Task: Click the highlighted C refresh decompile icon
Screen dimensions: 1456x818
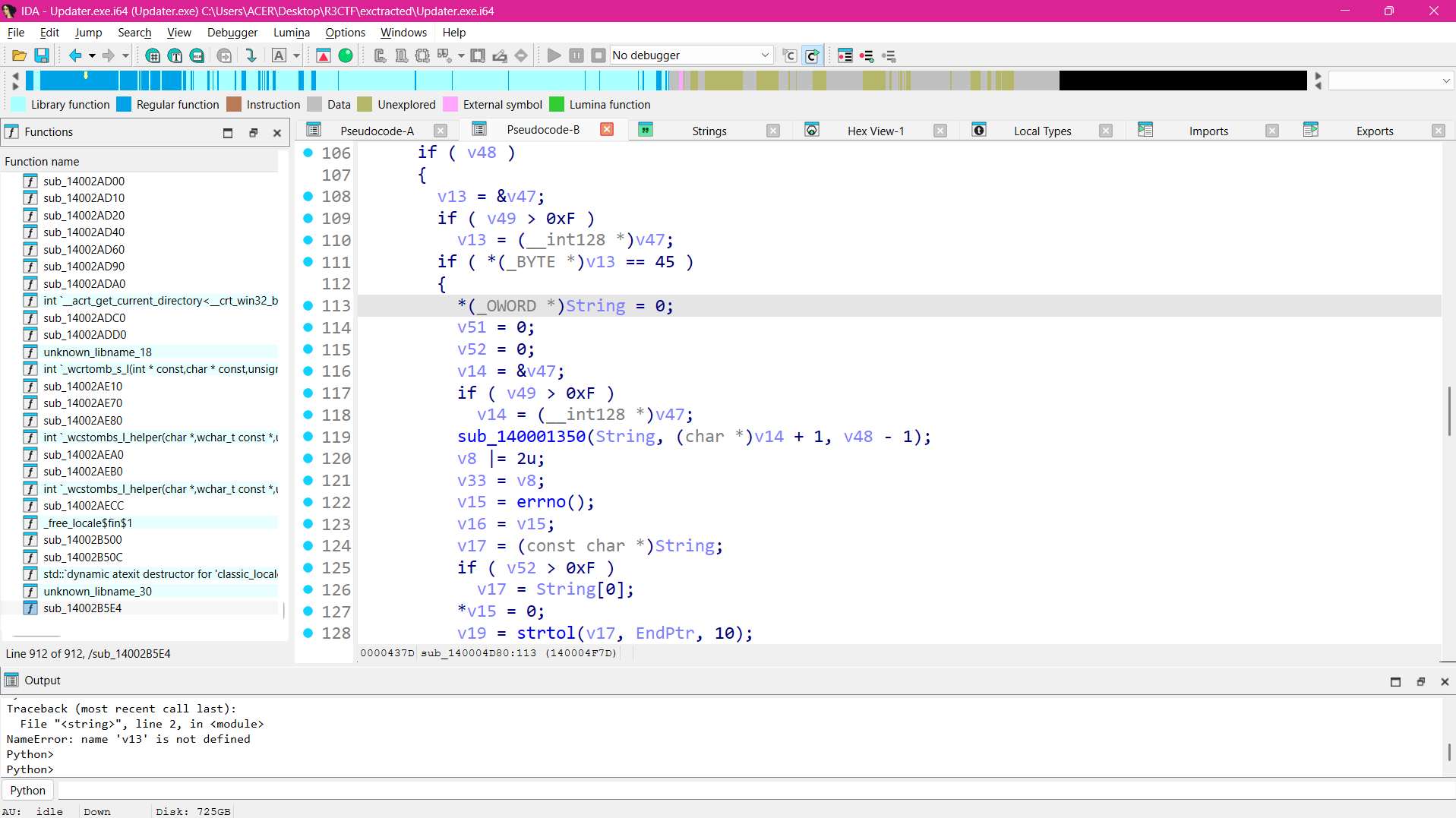Action: (x=812, y=55)
